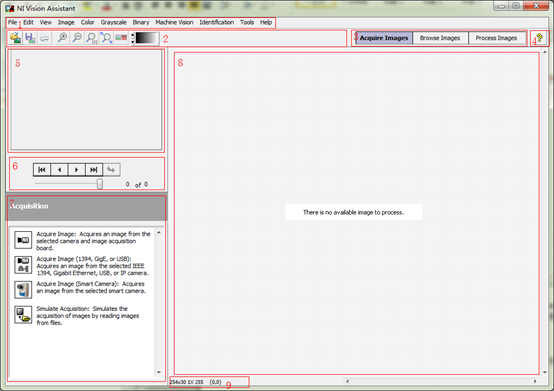Click the grayscale palette gradient swatch
This screenshot has height=391, width=554.
pyautogui.click(x=147, y=38)
